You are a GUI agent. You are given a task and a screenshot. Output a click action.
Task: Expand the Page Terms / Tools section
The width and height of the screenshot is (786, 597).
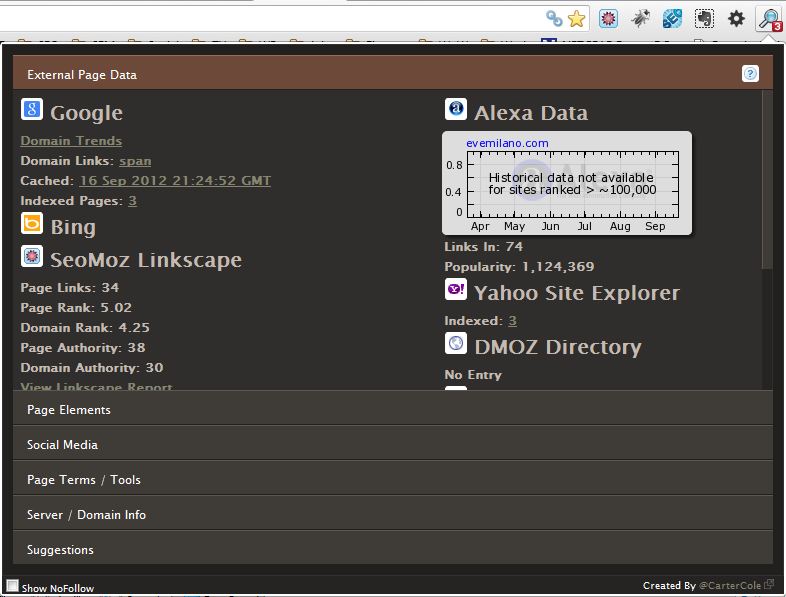(x=392, y=479)
